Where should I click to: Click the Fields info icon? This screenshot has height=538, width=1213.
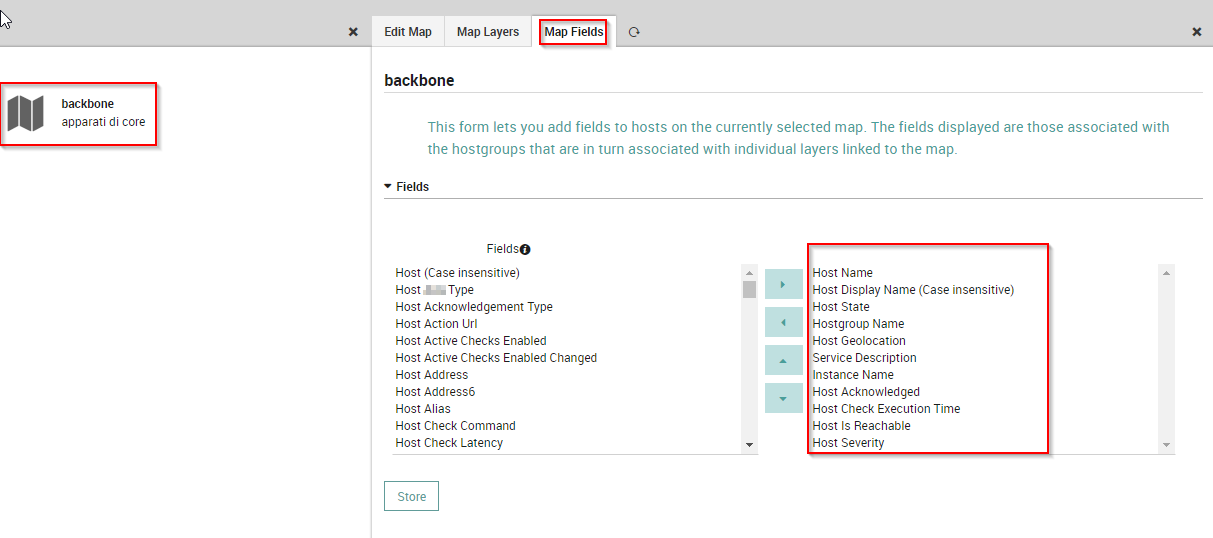[525, 249]
